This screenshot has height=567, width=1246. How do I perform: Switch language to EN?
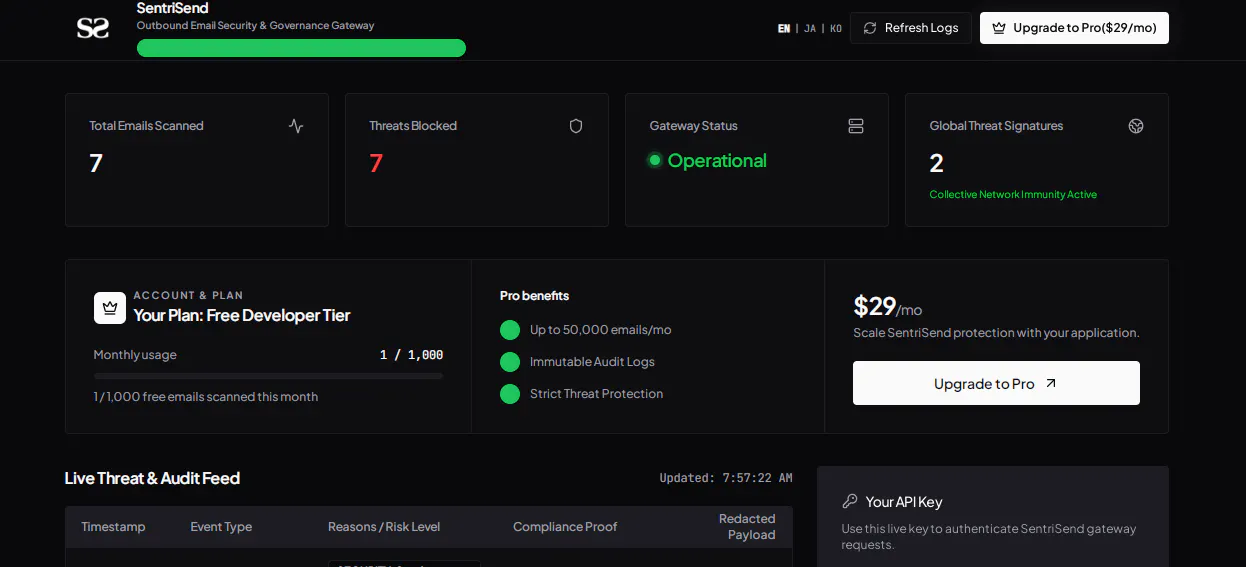point(784,28)
